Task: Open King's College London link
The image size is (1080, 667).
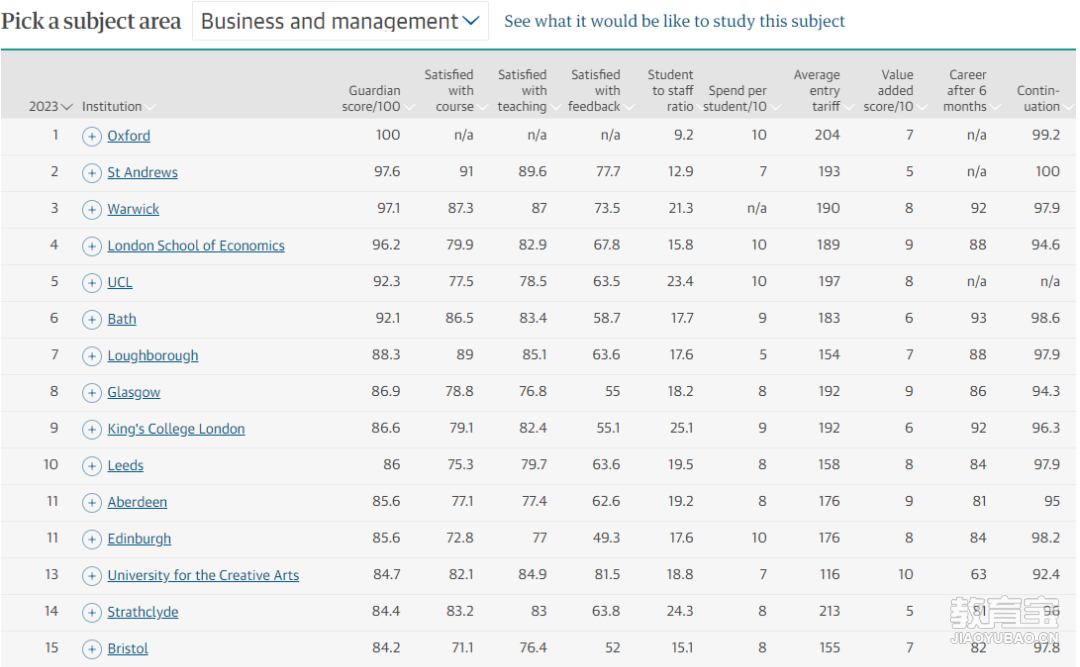Action: point(176,429)
